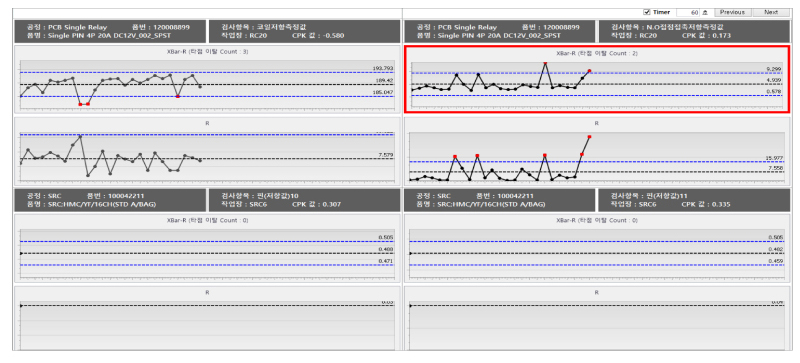Select the XBar-R chart under 핀(저장값)11

(597, 248)
